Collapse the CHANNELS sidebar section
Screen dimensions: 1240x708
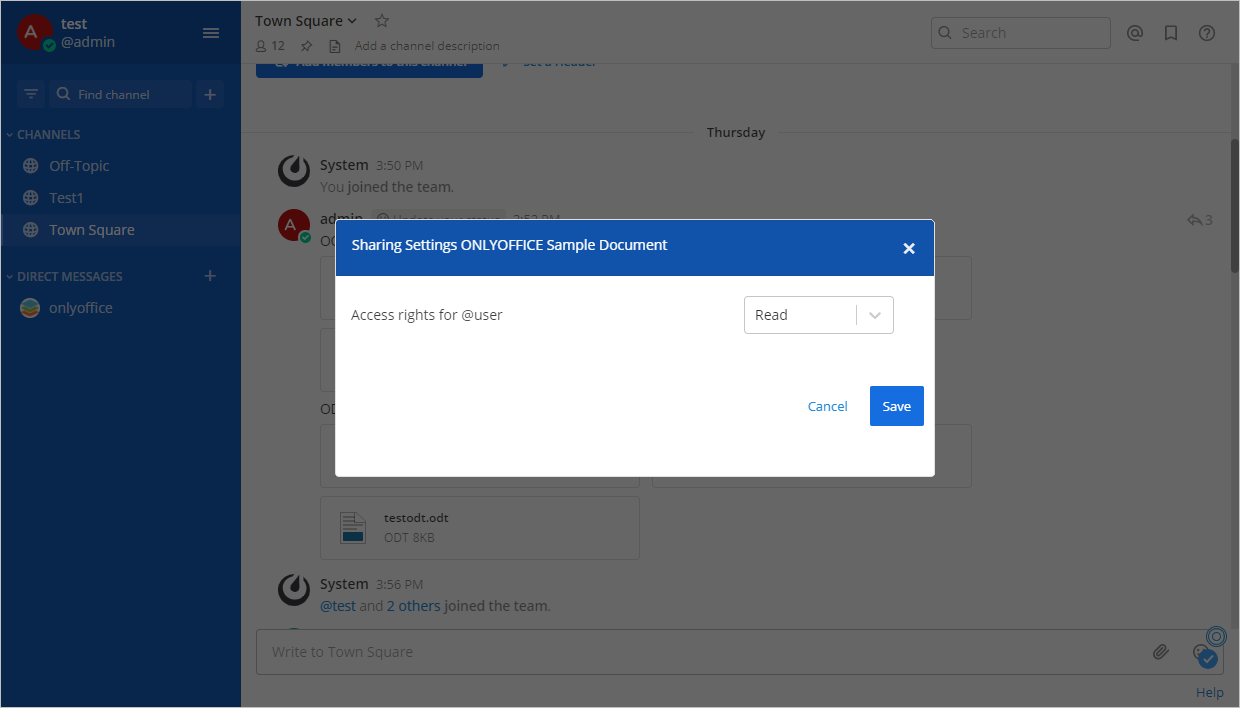tap(48, 134)
